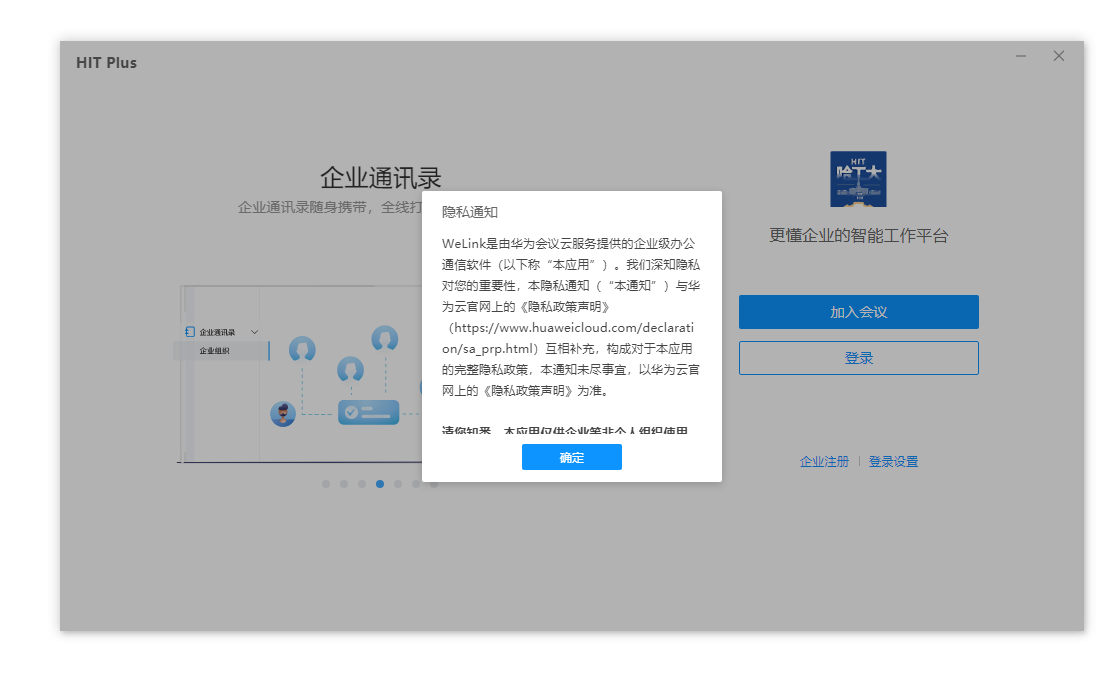Select the third carousel page dot

tap(362, 484)
